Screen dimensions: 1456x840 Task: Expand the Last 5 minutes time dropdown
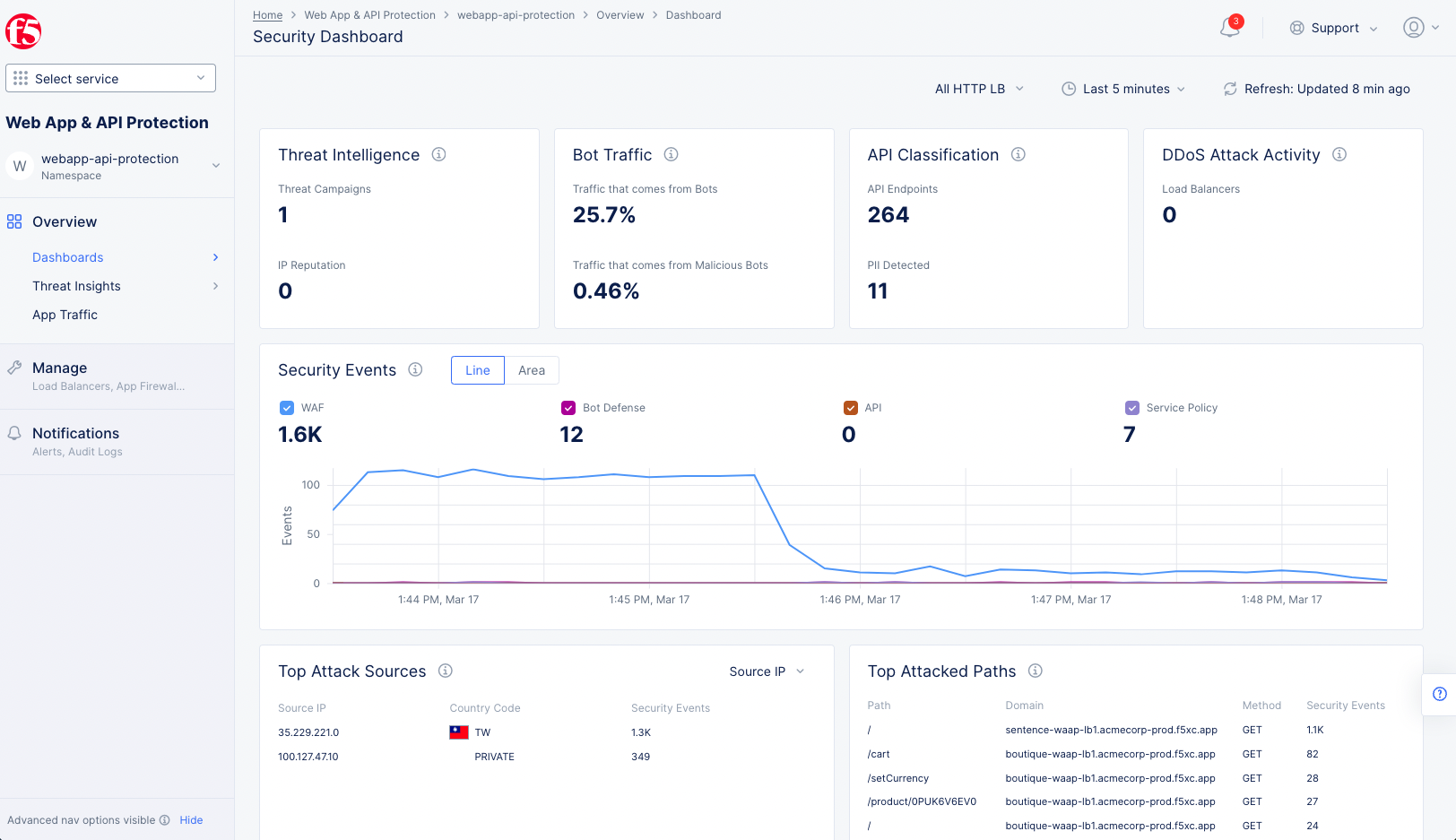tap(1123, 89)
